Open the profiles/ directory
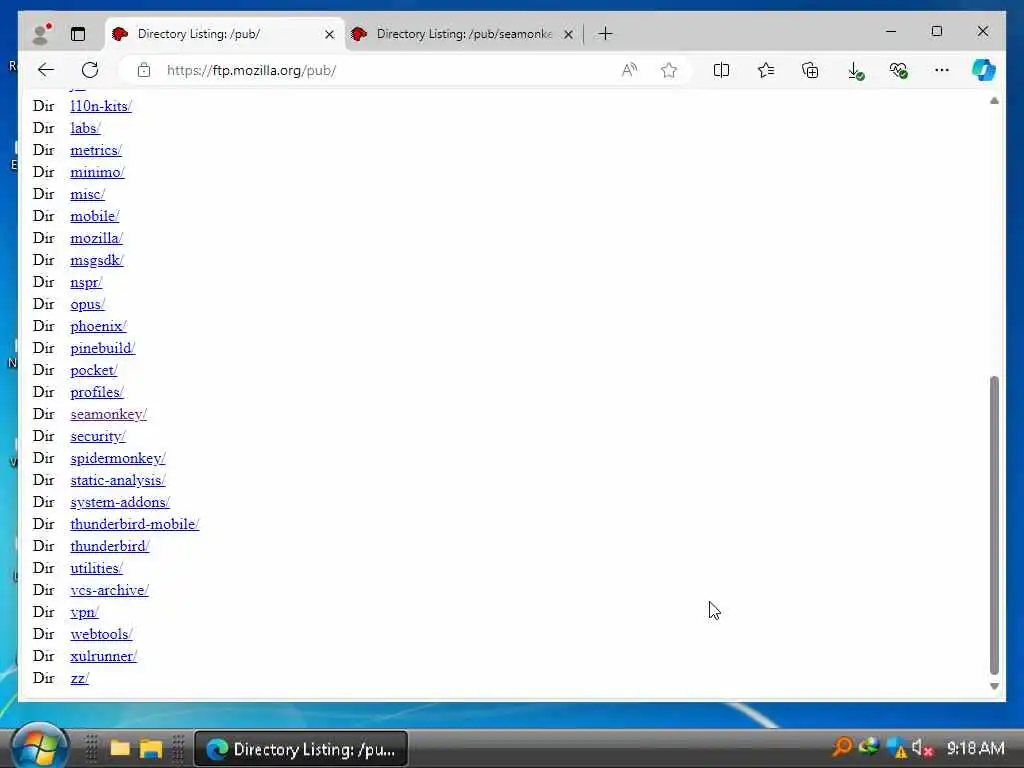 point(97,392)
